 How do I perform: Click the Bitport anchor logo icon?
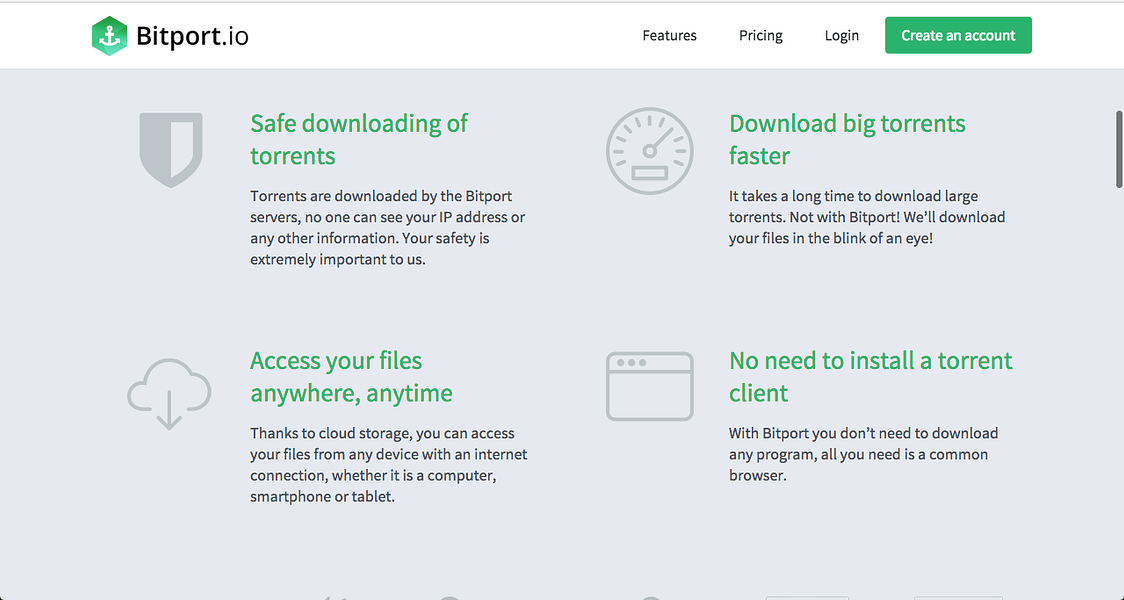click(109, 36)
